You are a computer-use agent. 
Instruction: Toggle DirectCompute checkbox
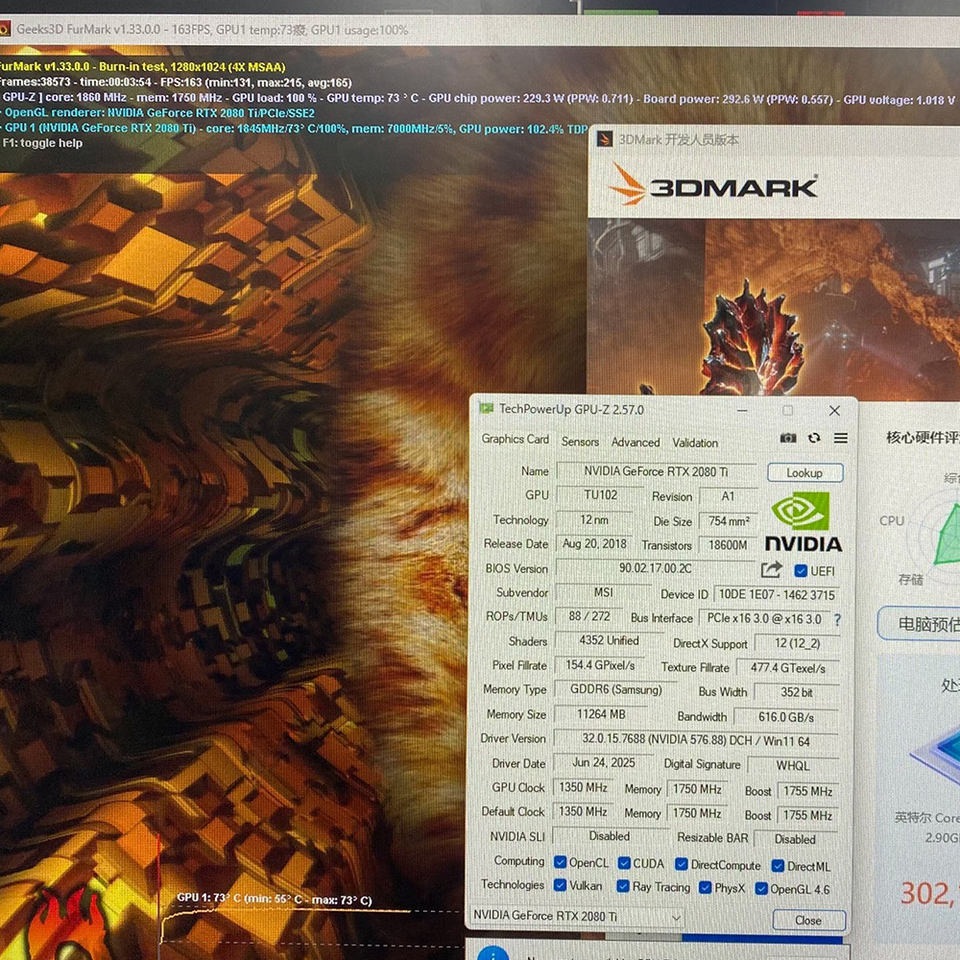point(681,864)
